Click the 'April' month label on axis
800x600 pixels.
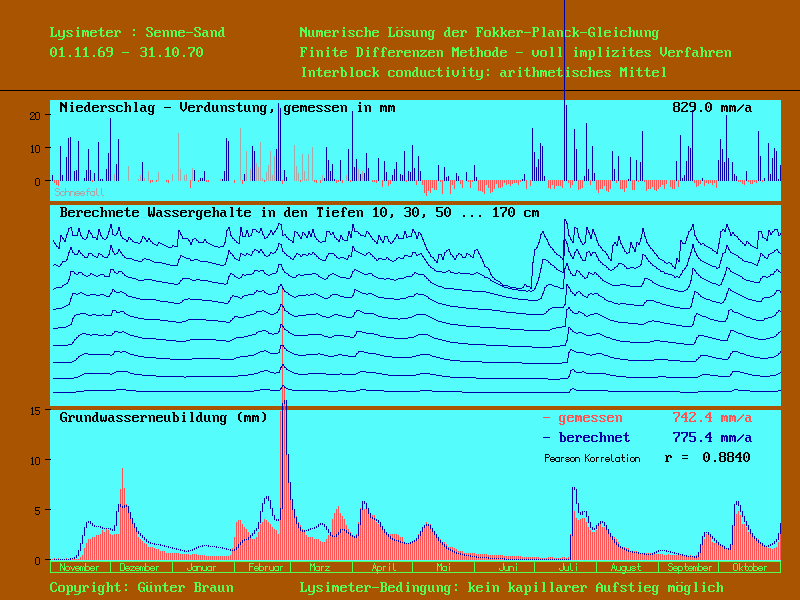pos(384,567)
